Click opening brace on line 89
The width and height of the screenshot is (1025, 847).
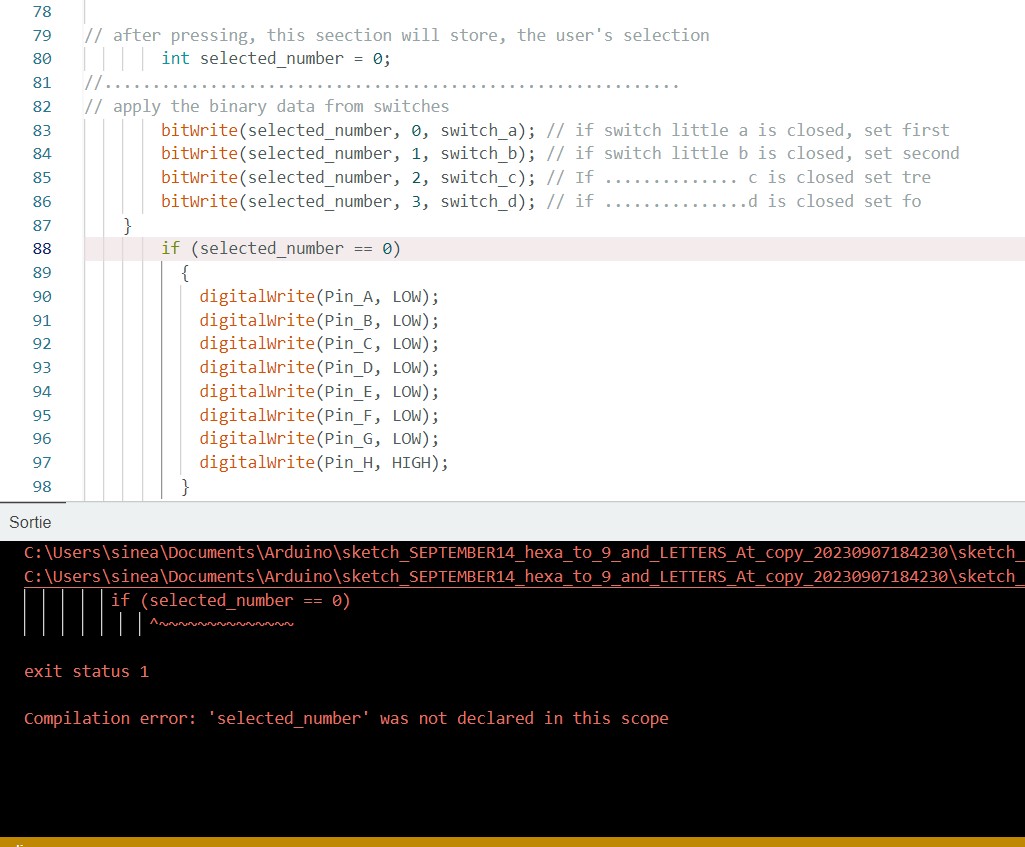pyautogui.click(x=185, y=273)
